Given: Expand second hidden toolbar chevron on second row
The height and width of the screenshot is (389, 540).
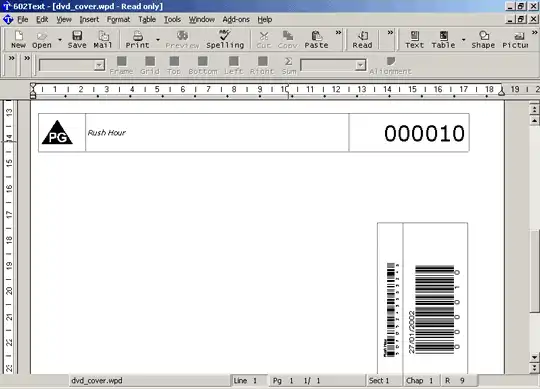Looking at the screenshot, I should coord(27,58).
